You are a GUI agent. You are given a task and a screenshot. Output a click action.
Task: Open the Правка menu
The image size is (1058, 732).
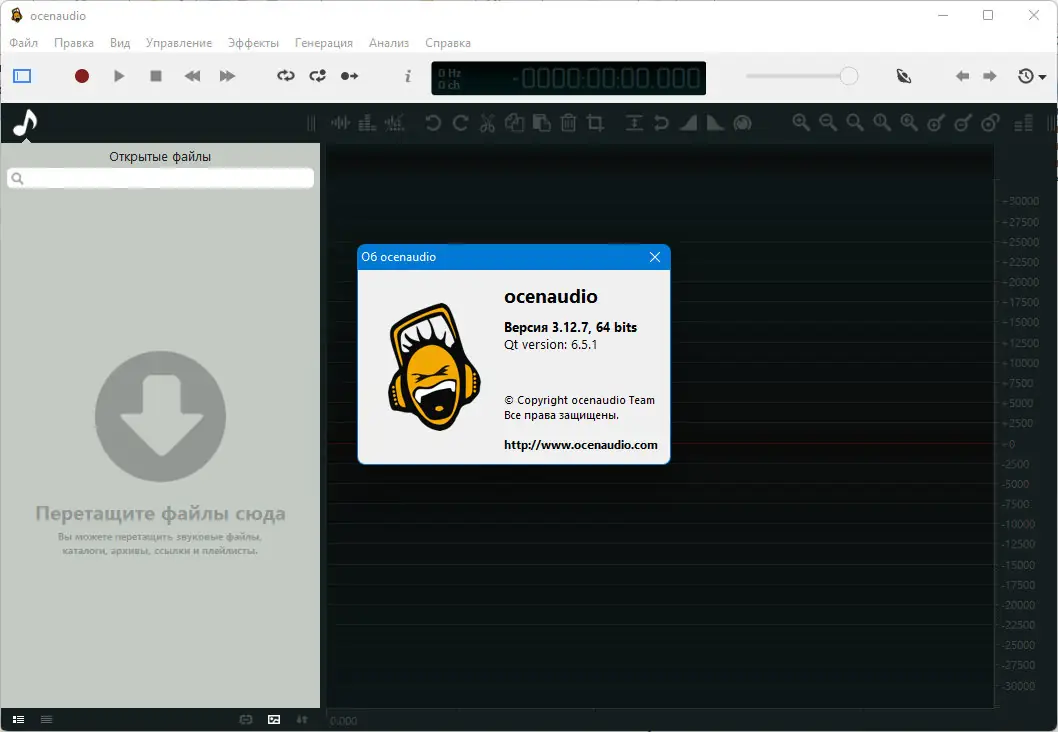click(74, 43)
